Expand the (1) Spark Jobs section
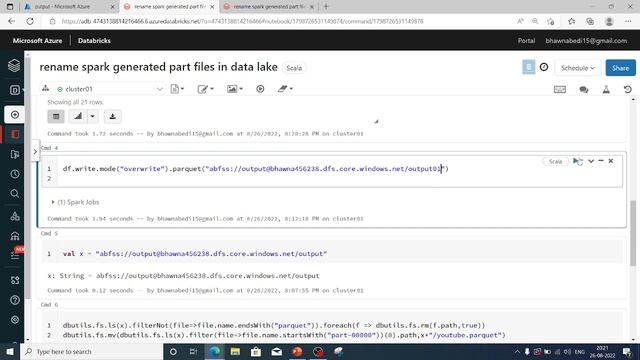640x360 pixels. click(x=76, y=202)
